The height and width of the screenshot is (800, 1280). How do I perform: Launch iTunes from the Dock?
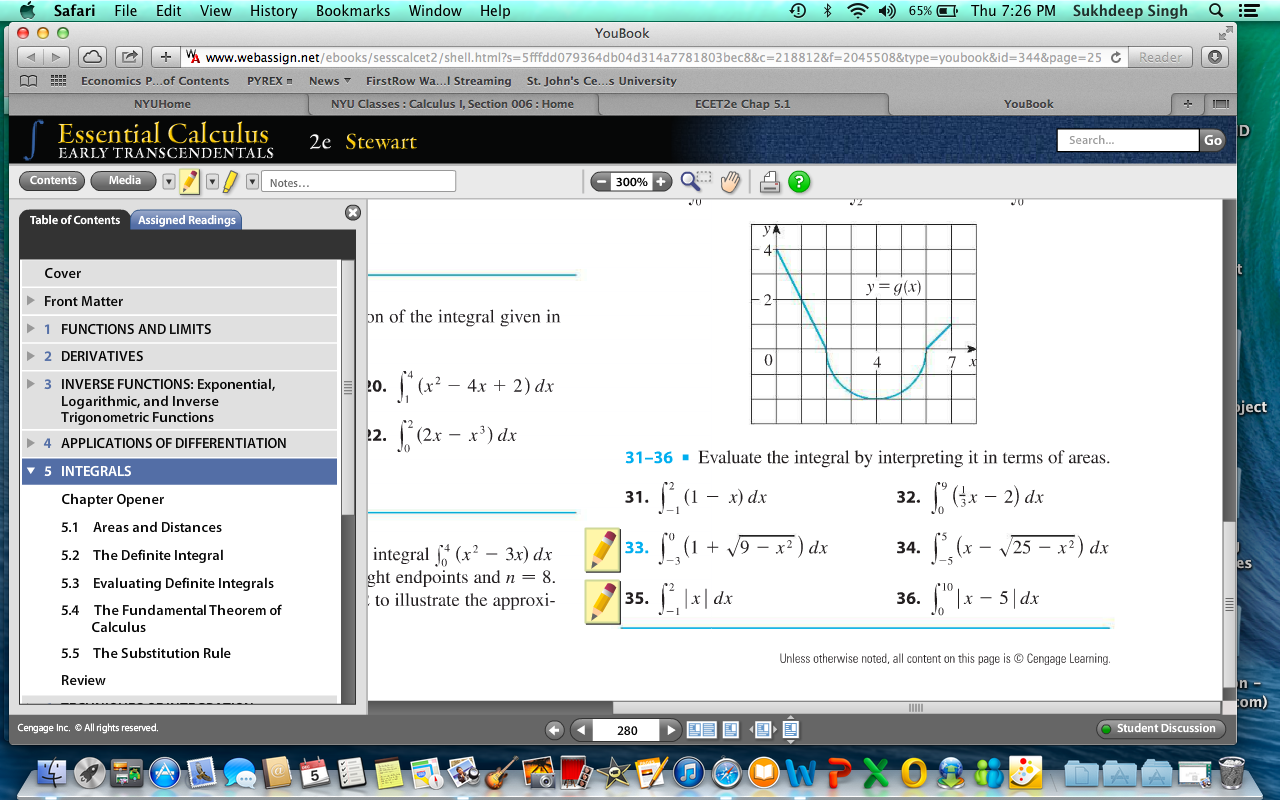[x=689, y=772]
